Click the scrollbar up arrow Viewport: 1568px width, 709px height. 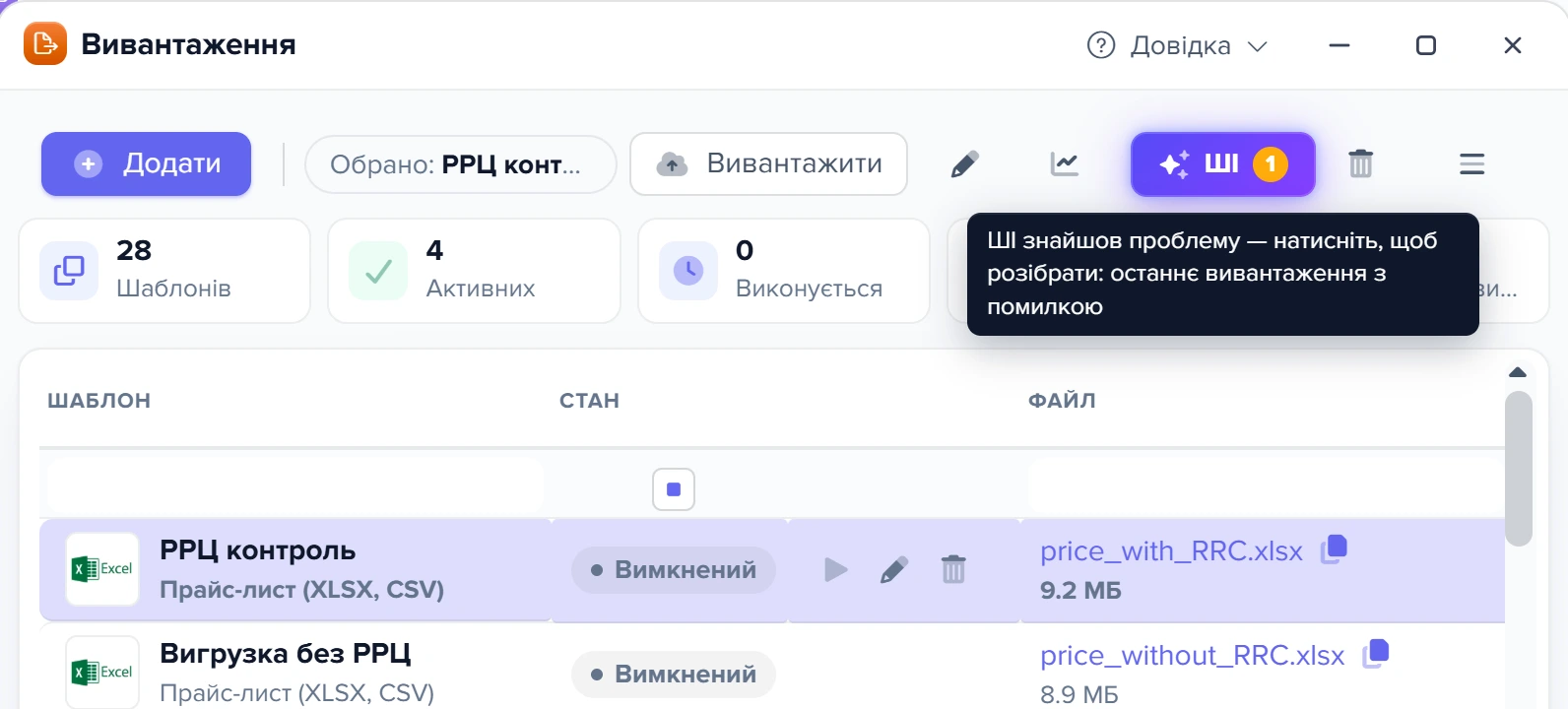[x=1518, y=372]
